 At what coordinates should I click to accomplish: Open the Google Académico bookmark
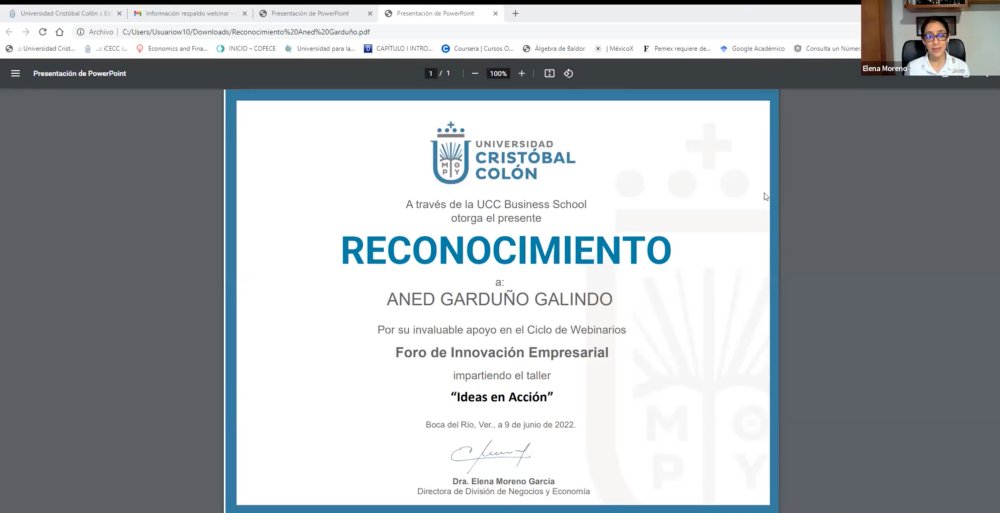pyautogui.click(x=753, y=48)
